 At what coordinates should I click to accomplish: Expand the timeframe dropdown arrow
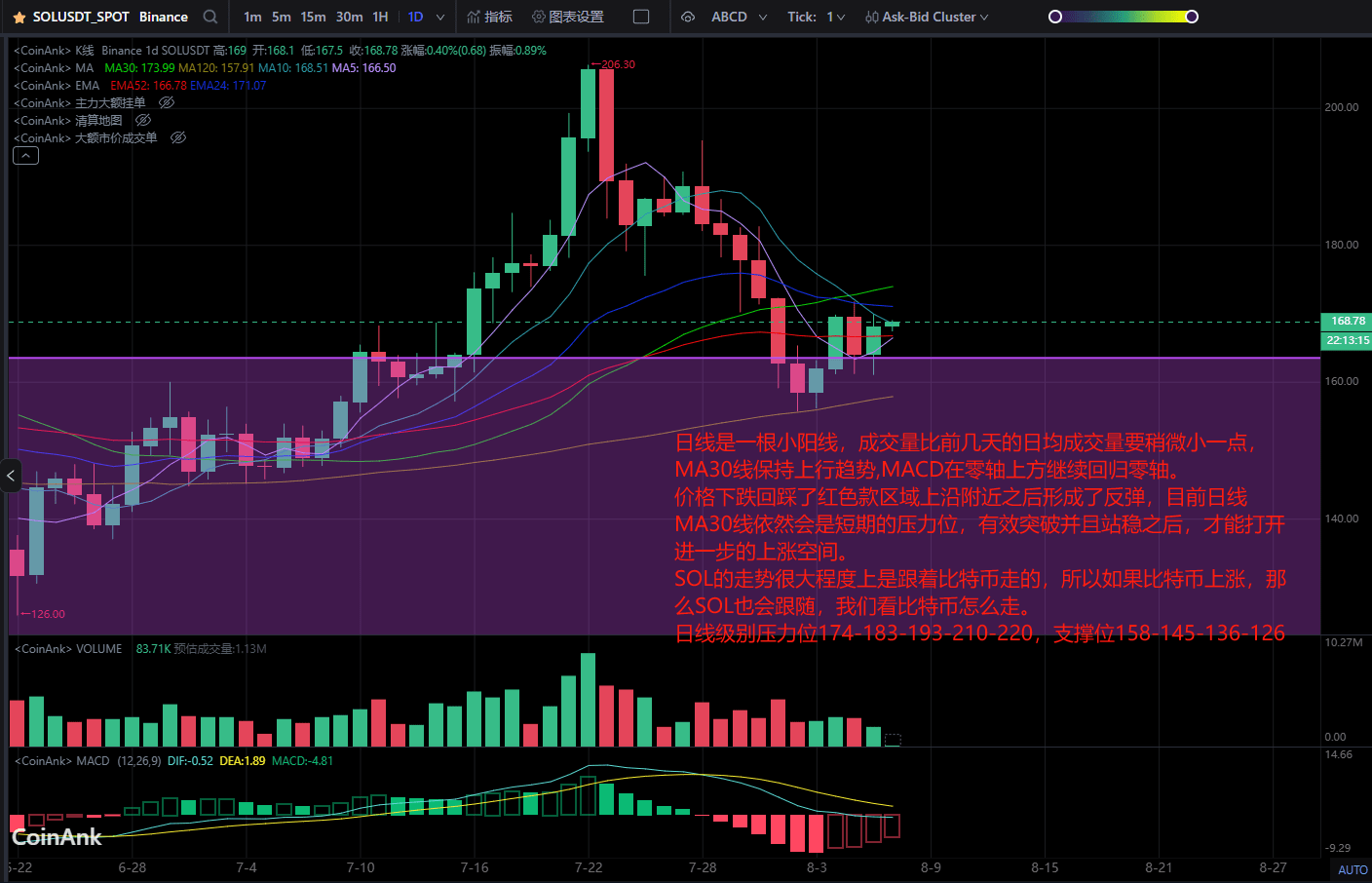tap(440, 18)
